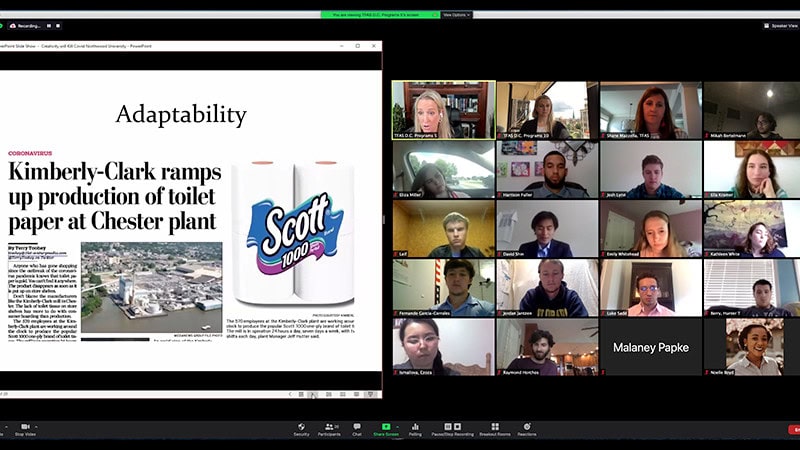Viewport: 800px width, 450px height.
Task: Open the Chat panel
Action: point(357,427)
